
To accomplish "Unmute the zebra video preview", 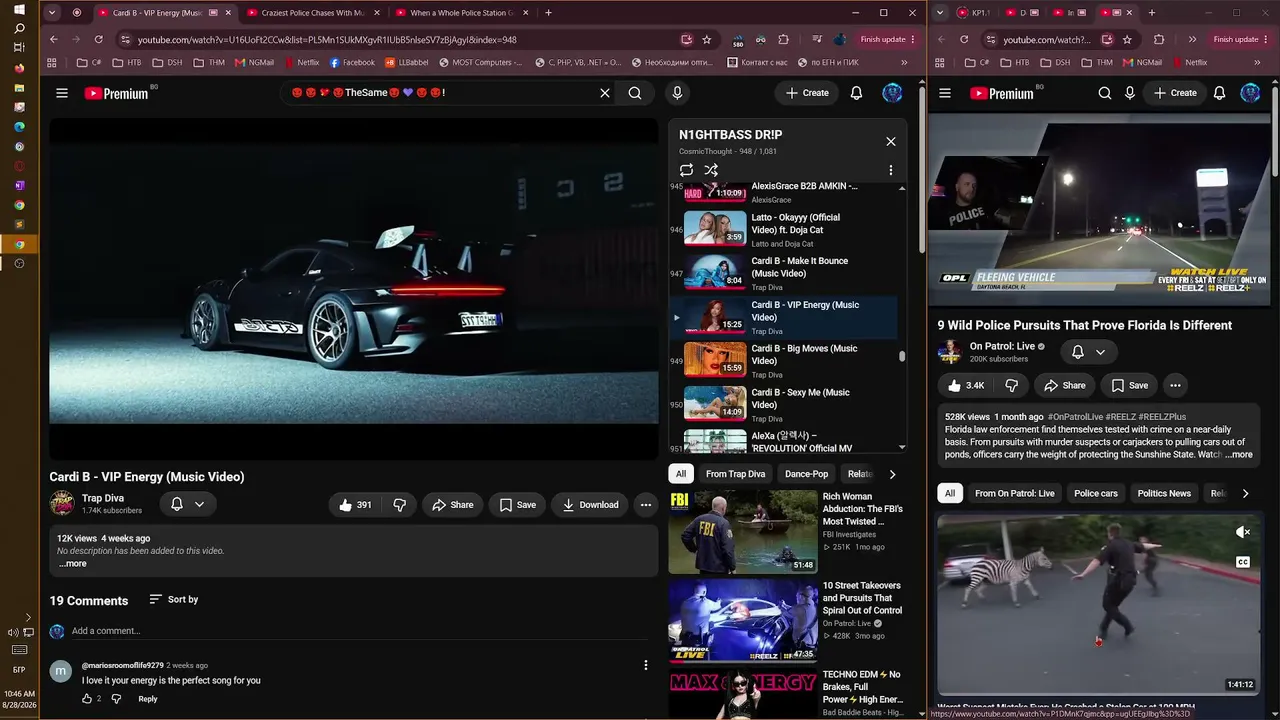I will pyautogui.click(x=1242, y=532).
